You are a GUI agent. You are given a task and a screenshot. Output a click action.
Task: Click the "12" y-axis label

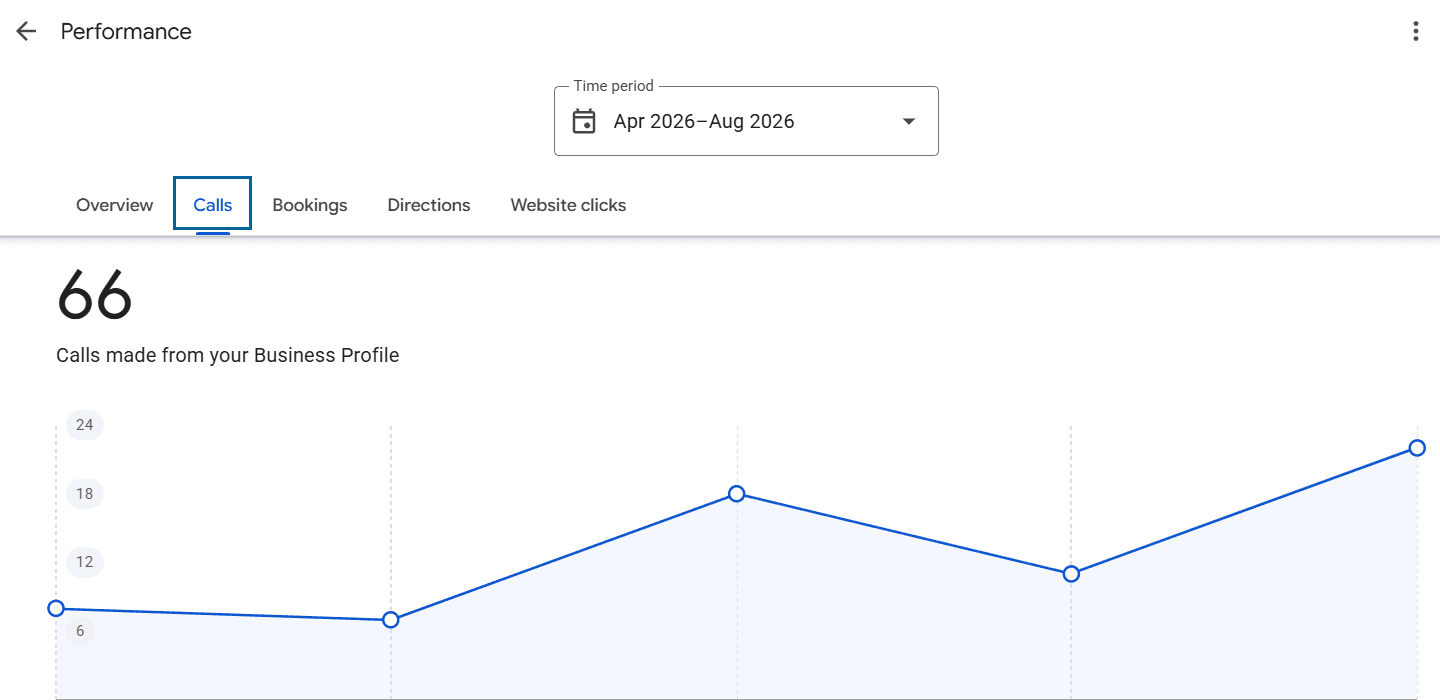click(85, 562)
